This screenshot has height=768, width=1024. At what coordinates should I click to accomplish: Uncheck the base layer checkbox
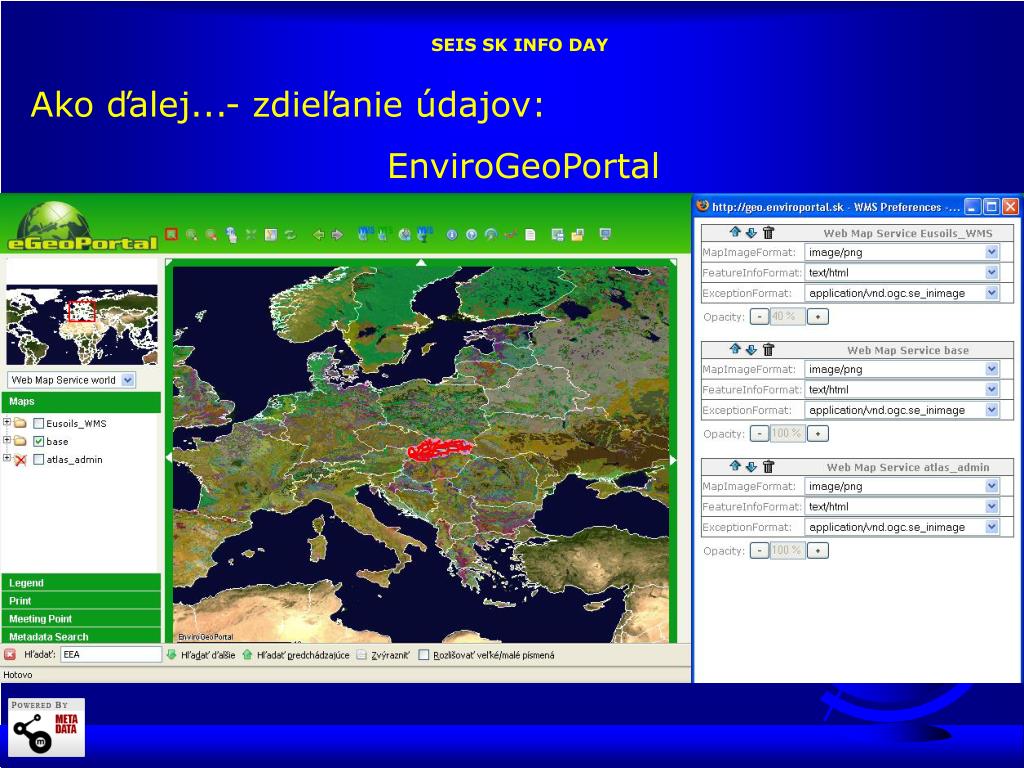click(x=39, y=441)
